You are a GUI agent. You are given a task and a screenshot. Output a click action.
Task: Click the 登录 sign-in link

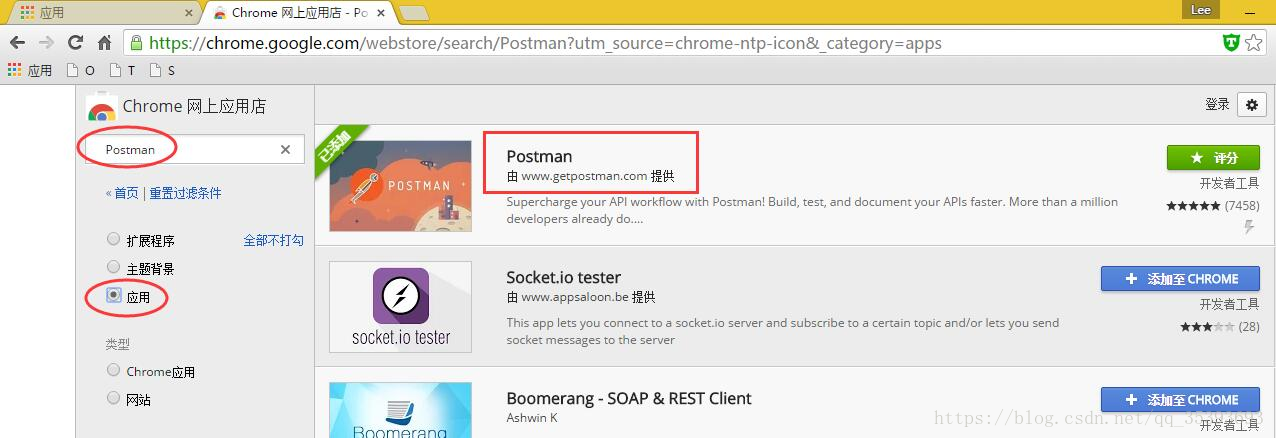tap(1217, 104)
